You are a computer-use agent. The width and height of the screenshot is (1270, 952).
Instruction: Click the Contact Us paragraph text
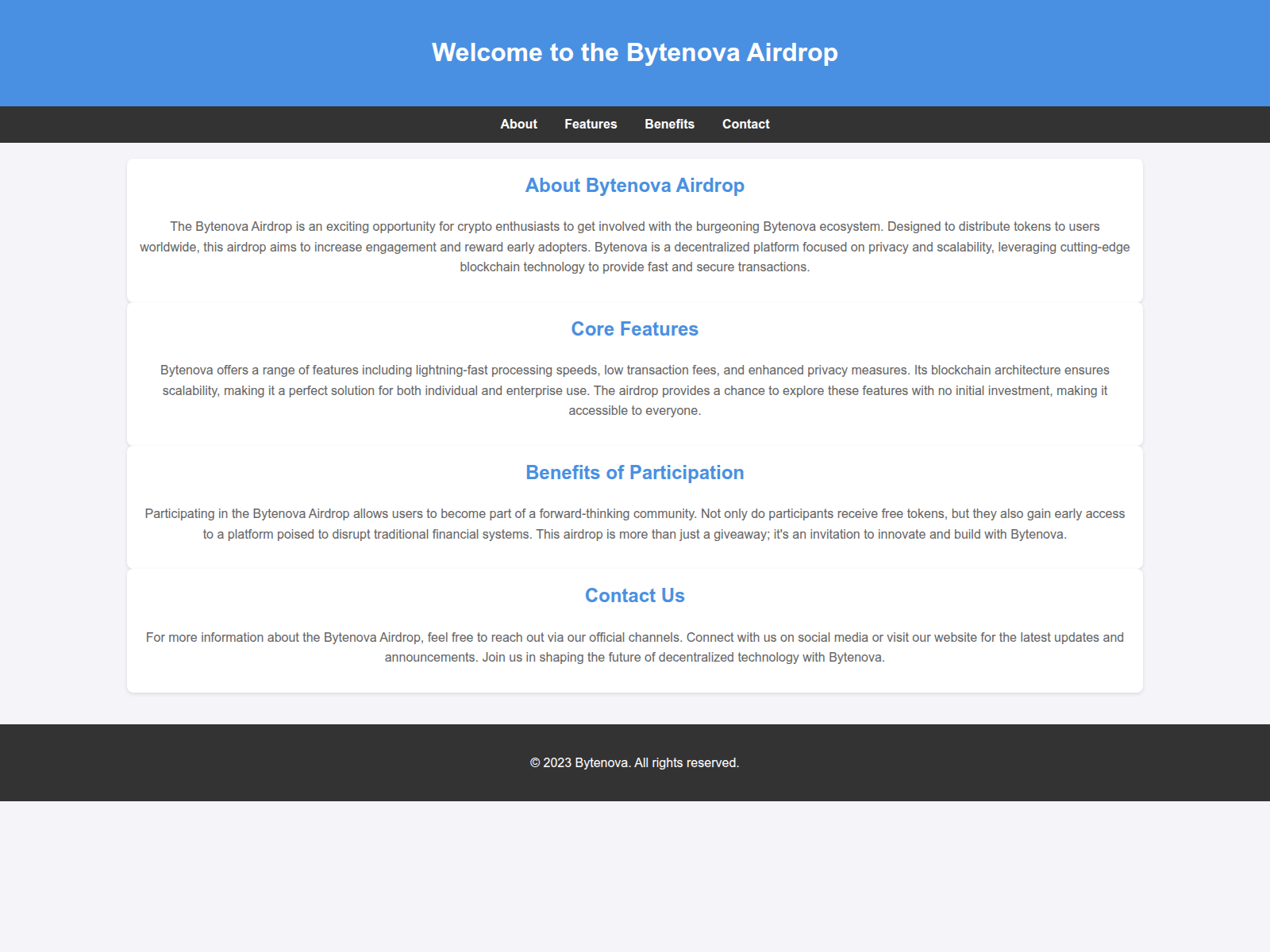(635, 647)
